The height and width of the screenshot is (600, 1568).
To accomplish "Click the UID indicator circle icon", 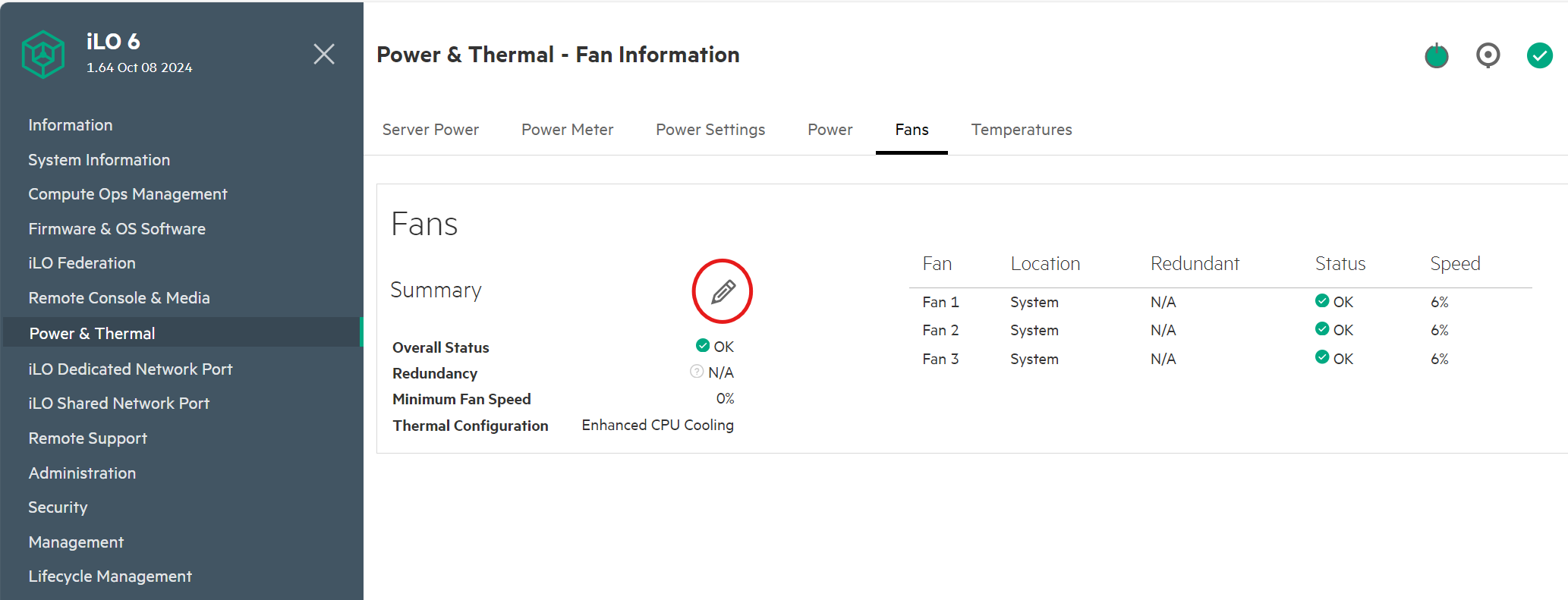I will tap(1488, 55).
